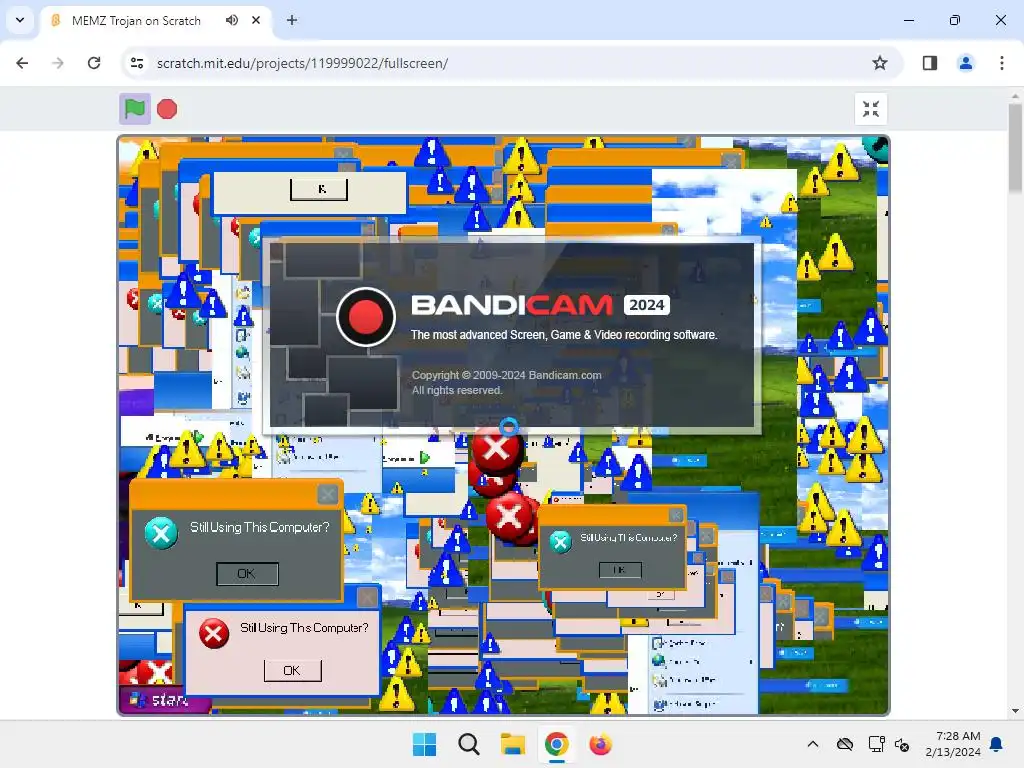Viewport: 1024px width, 768px height.
Task: Open Firefox from taskbar
Action: [x=600, y=744]
